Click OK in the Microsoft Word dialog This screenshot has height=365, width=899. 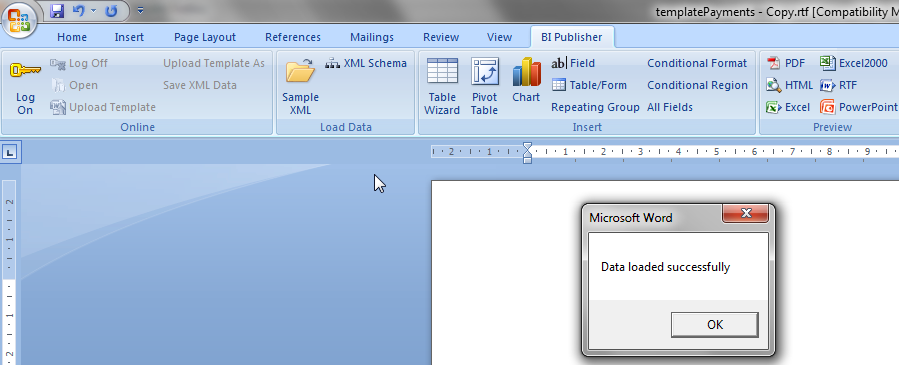715,325
